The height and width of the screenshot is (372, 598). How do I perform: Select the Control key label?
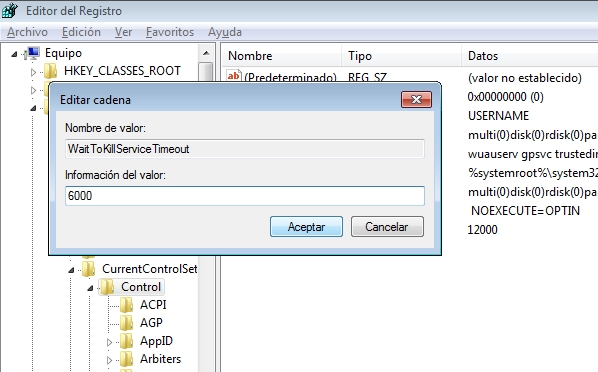141,287
